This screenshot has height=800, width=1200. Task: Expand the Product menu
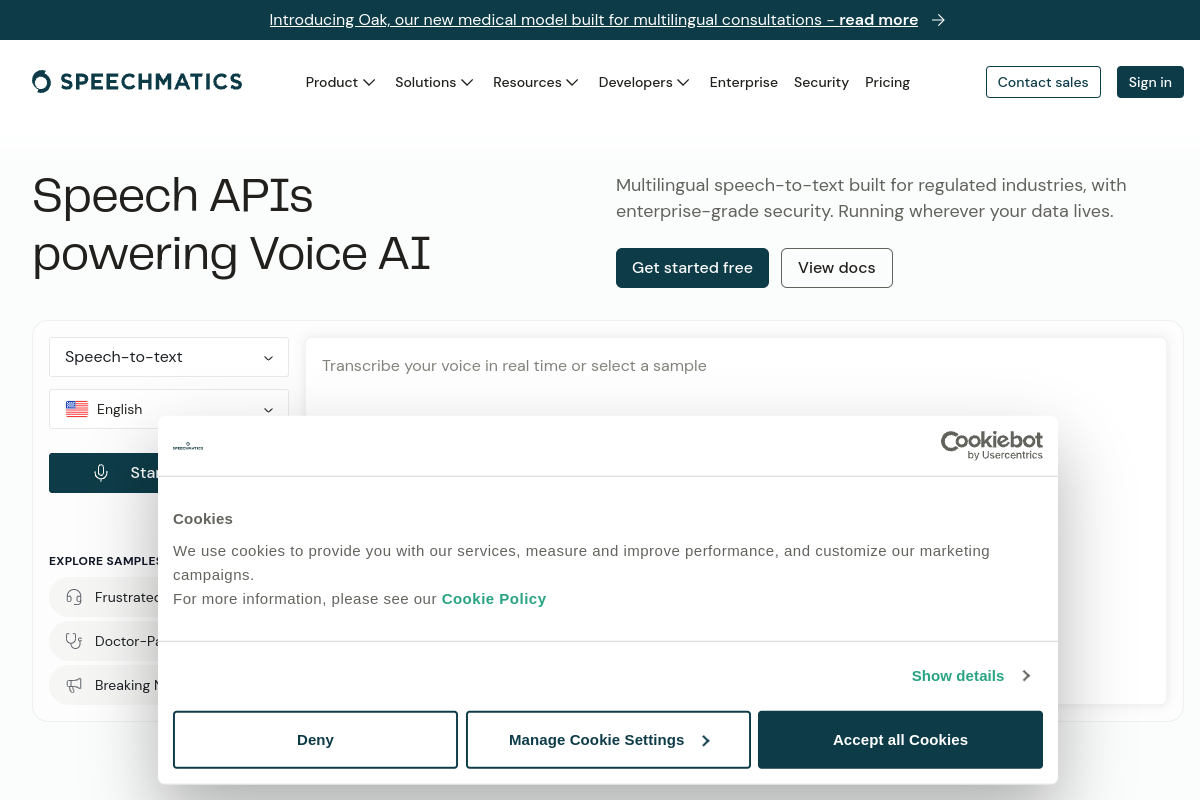340,82
